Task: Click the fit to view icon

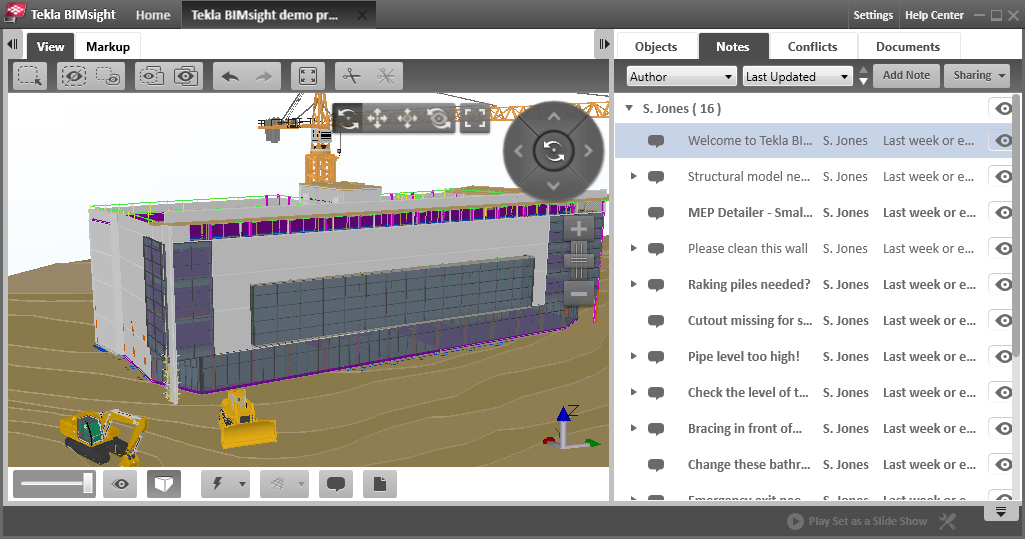Action: coord(308,76)
